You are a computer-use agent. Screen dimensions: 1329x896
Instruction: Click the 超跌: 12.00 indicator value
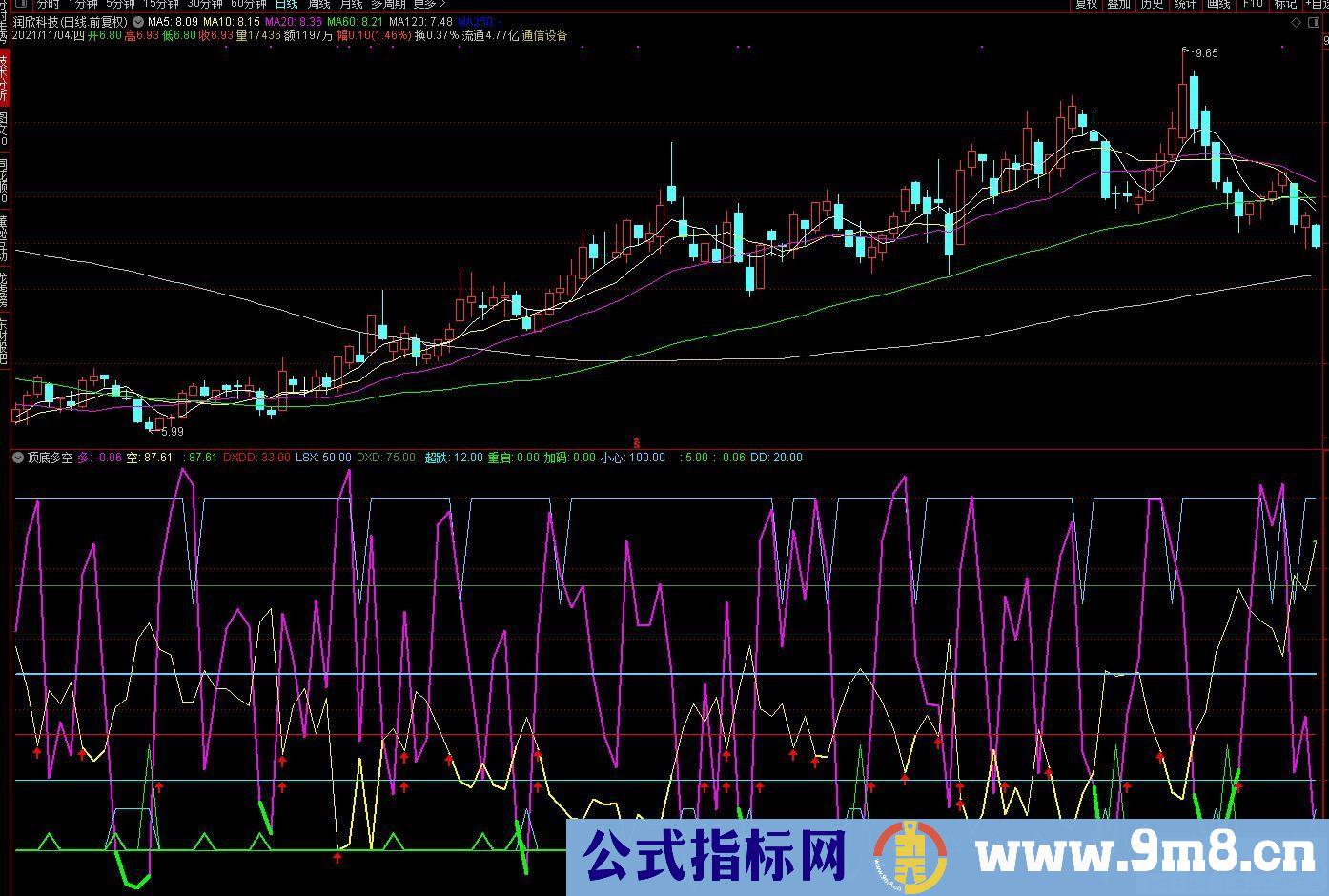coord(454,458)
